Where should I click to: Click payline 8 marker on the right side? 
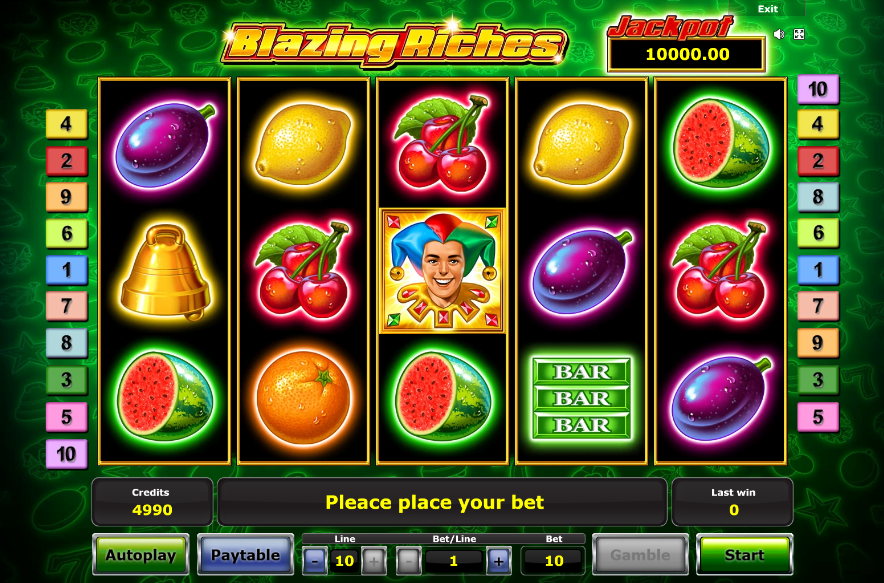[x=818, y=197]
